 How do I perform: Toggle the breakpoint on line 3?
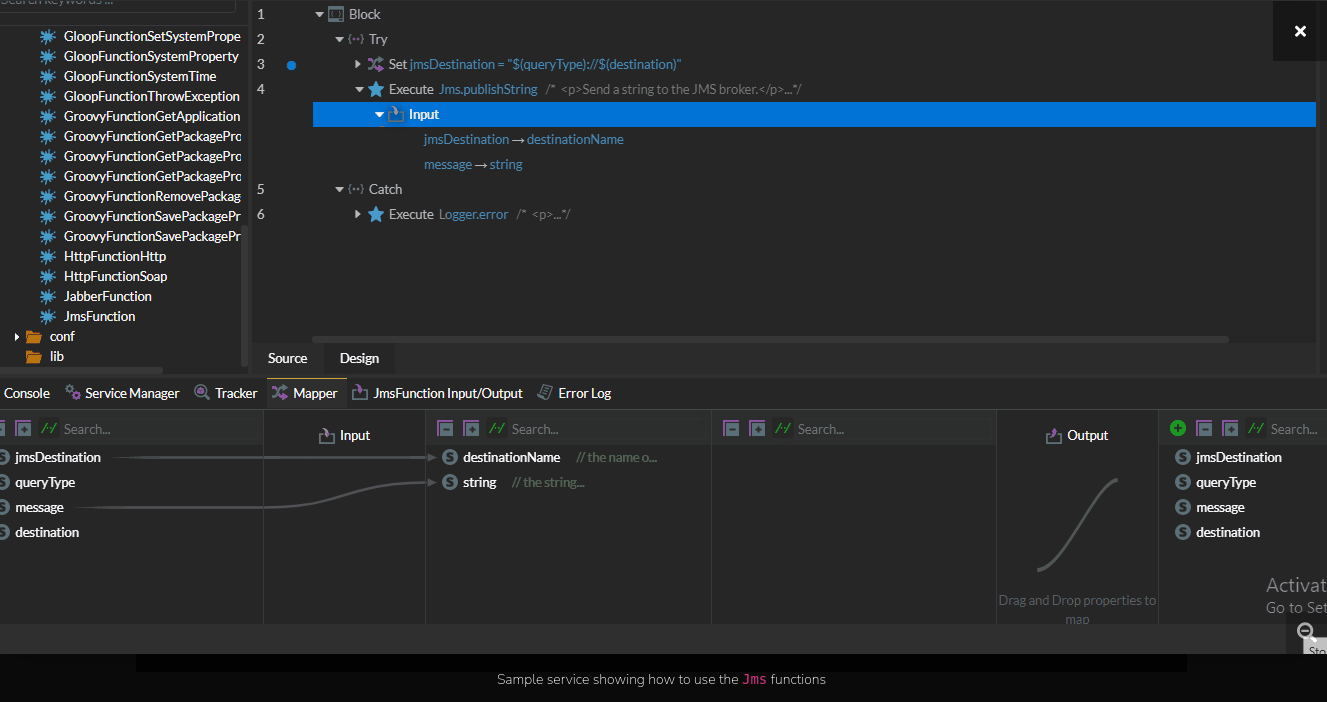click(x=291, y=65)
